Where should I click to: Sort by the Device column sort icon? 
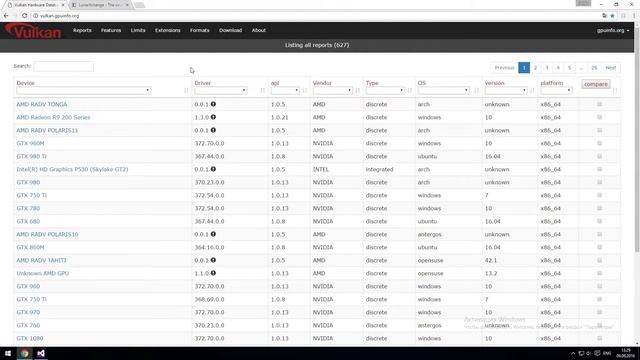[x=186, y=90]
